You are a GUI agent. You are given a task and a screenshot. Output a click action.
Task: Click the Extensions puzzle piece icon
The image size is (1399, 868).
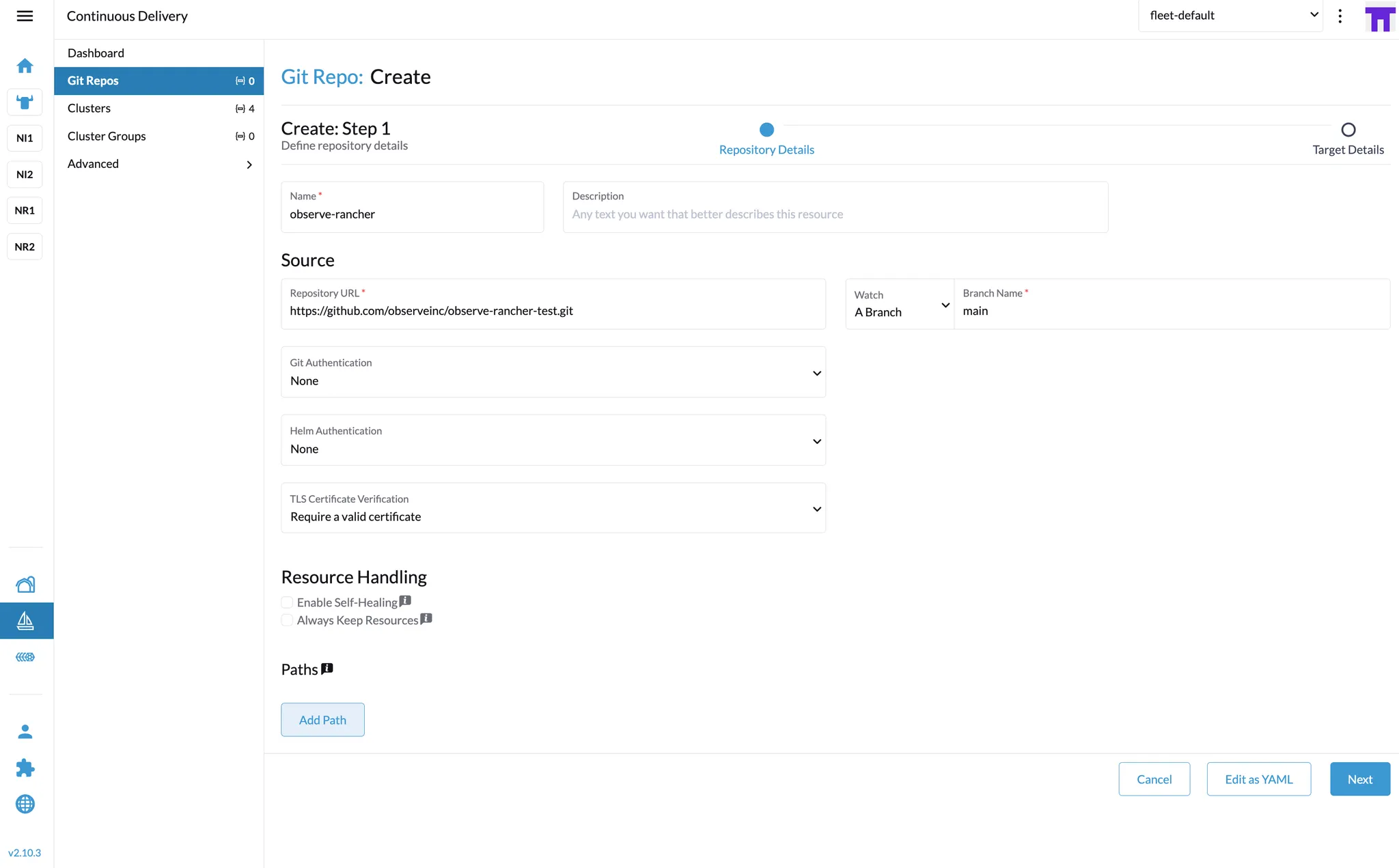tap(25, 768)
